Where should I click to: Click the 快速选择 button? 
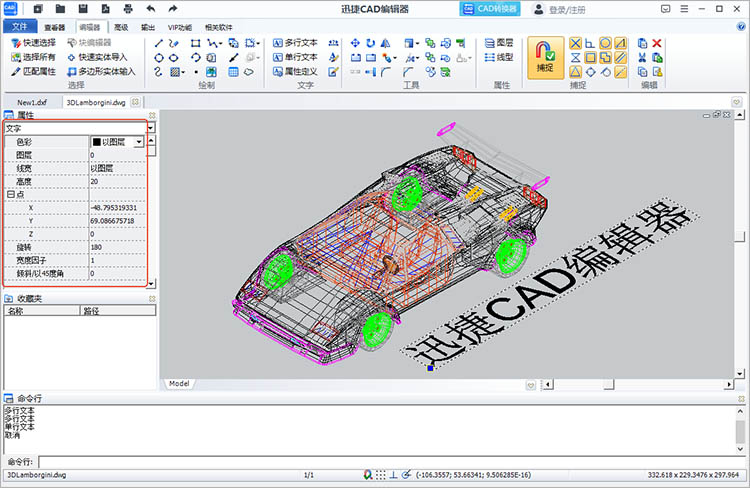[33, 43]
